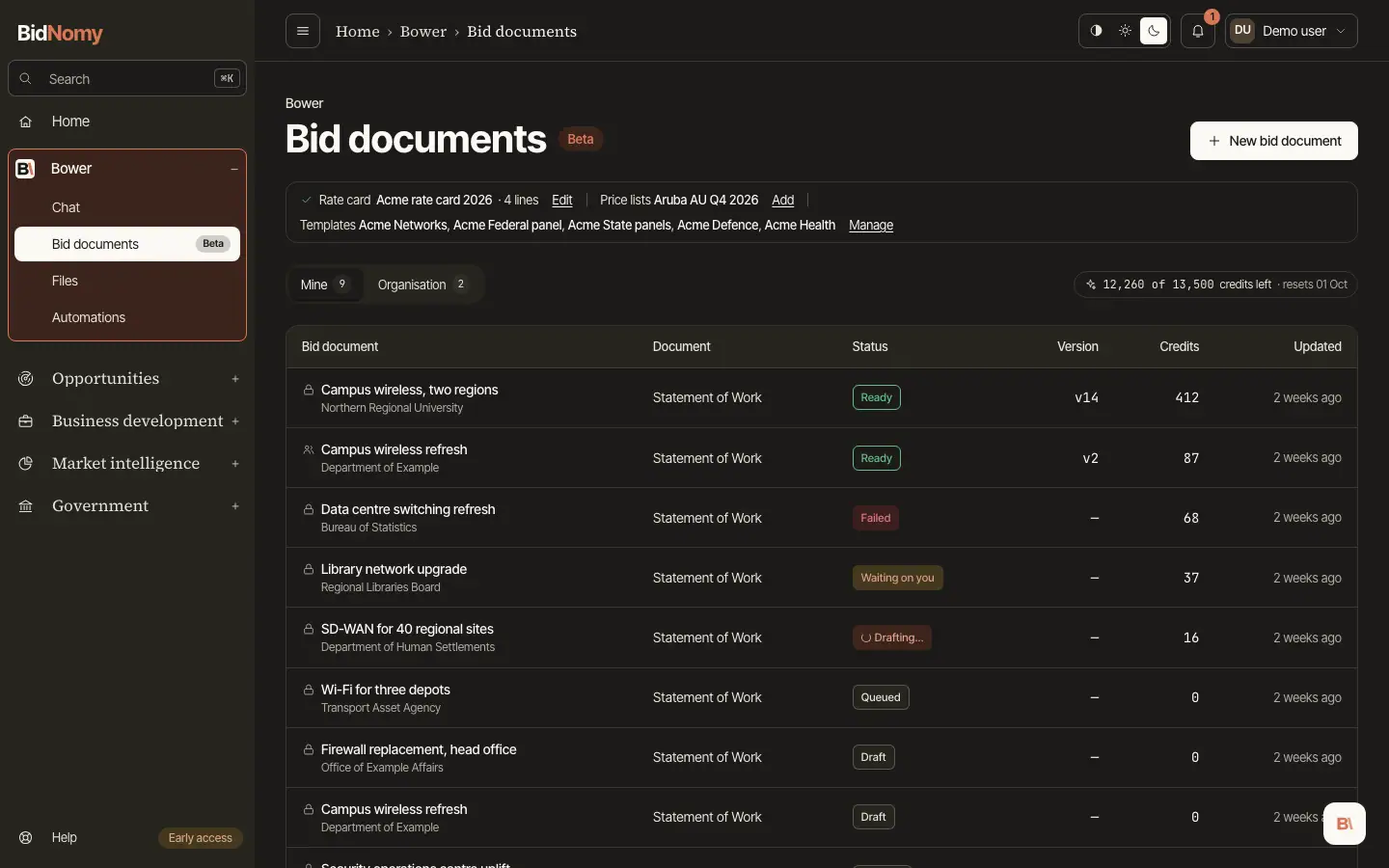Click the Beta badge beside the page title
This screenshot has width=1389, height=868.
[581, 139]
